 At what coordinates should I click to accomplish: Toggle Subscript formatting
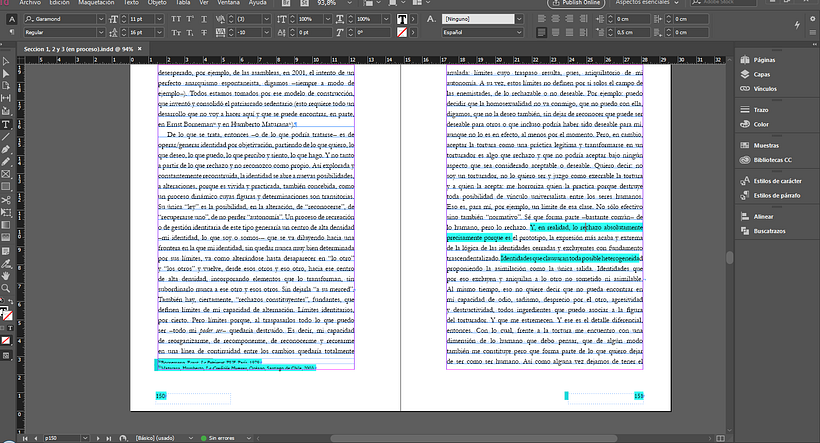pos(190,32)
